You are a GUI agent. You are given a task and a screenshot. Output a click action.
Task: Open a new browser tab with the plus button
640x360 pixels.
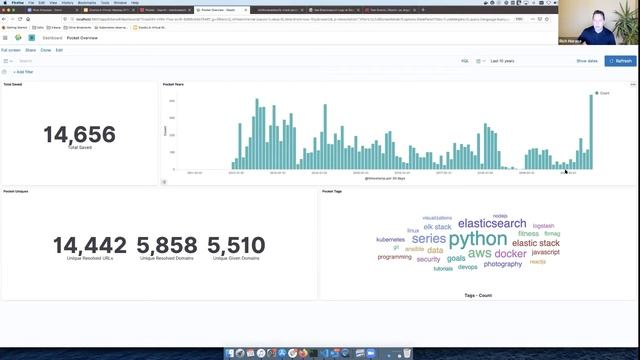pos(423,10)
